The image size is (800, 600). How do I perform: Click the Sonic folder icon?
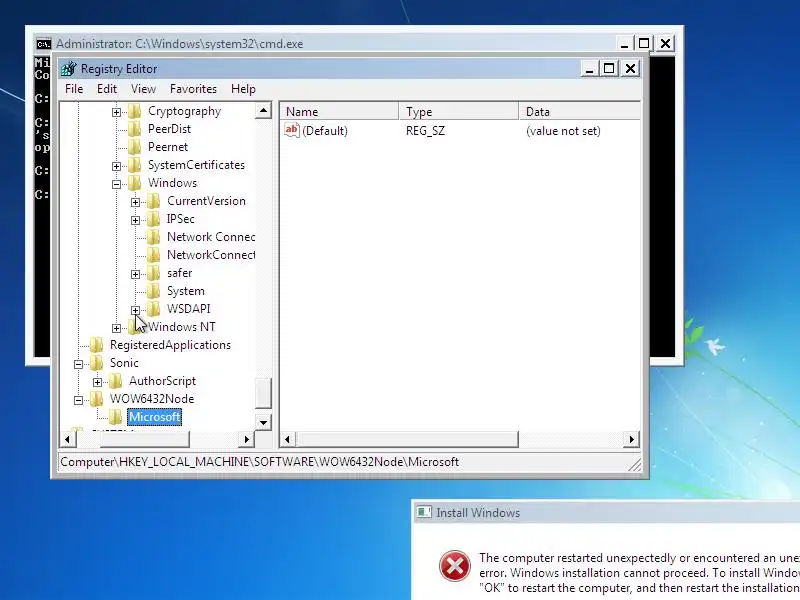pyautogui.click(x=96, y=363)
